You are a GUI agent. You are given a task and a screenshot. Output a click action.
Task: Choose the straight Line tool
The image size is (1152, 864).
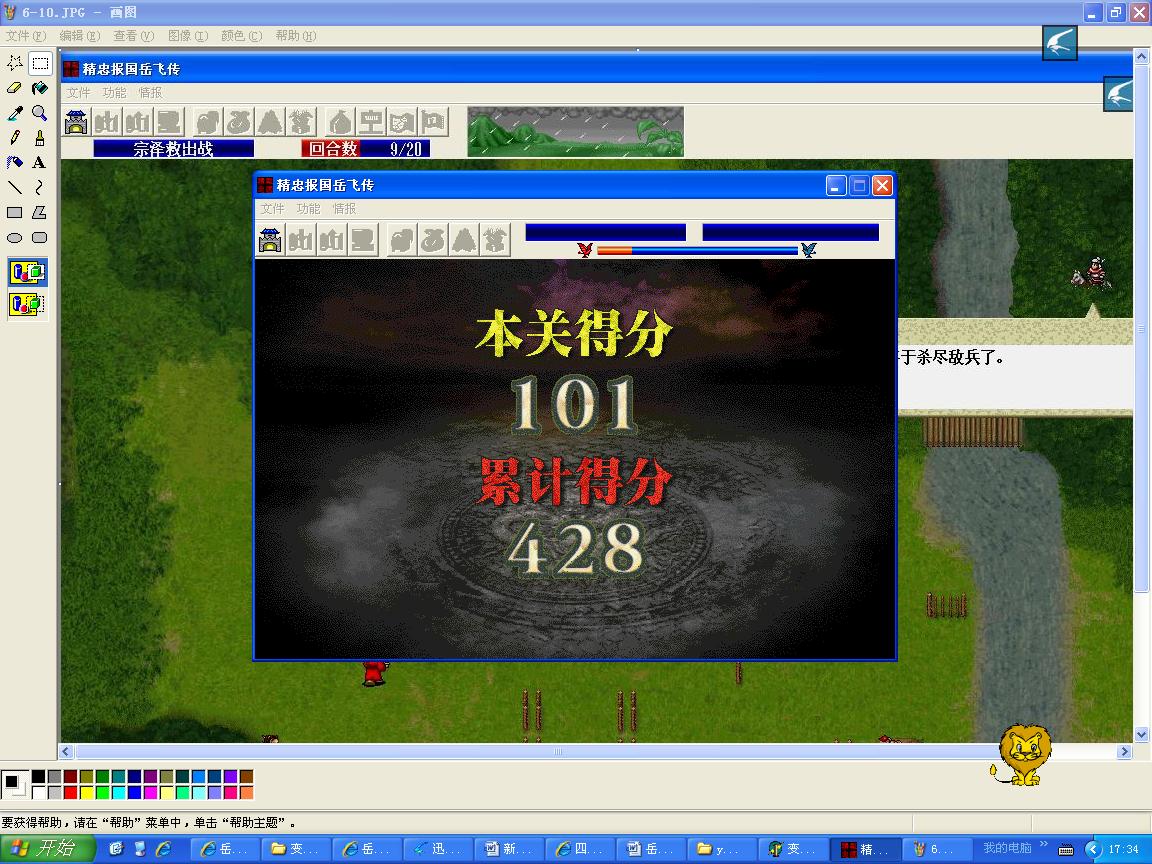click(15, 187)
